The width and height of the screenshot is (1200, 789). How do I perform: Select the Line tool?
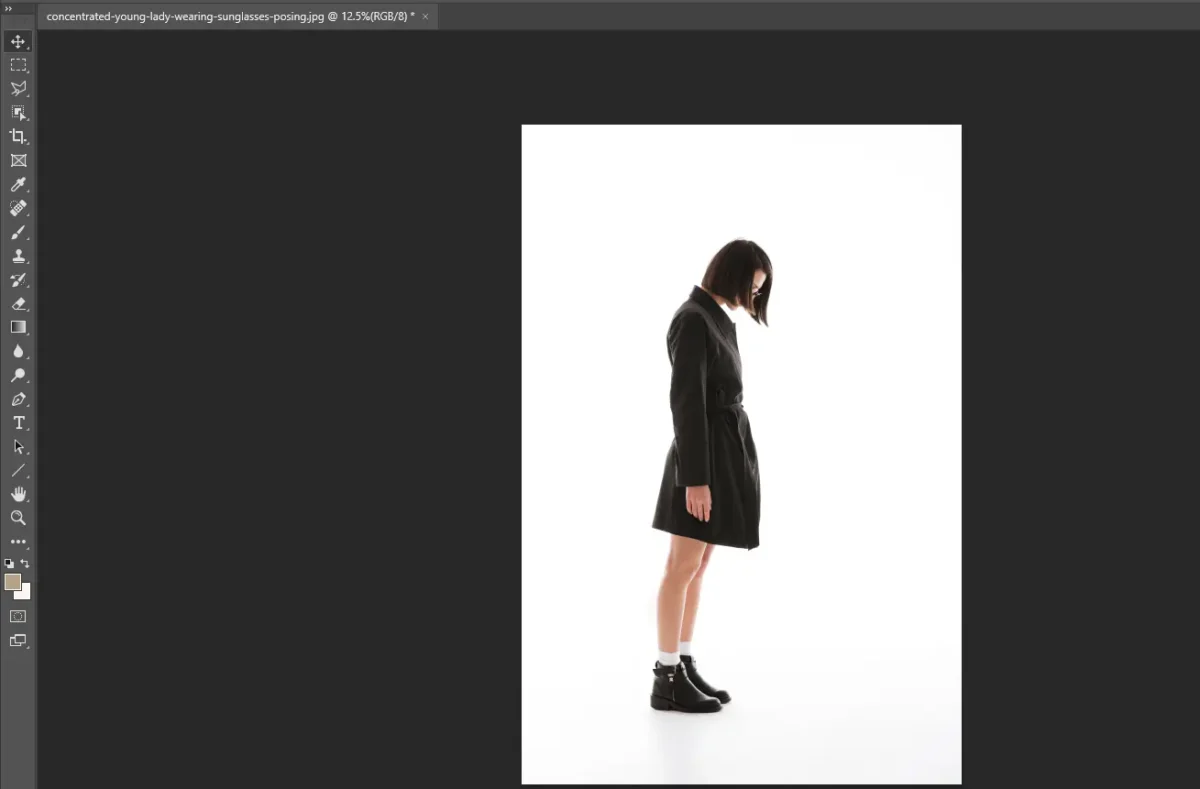point(18,470)
